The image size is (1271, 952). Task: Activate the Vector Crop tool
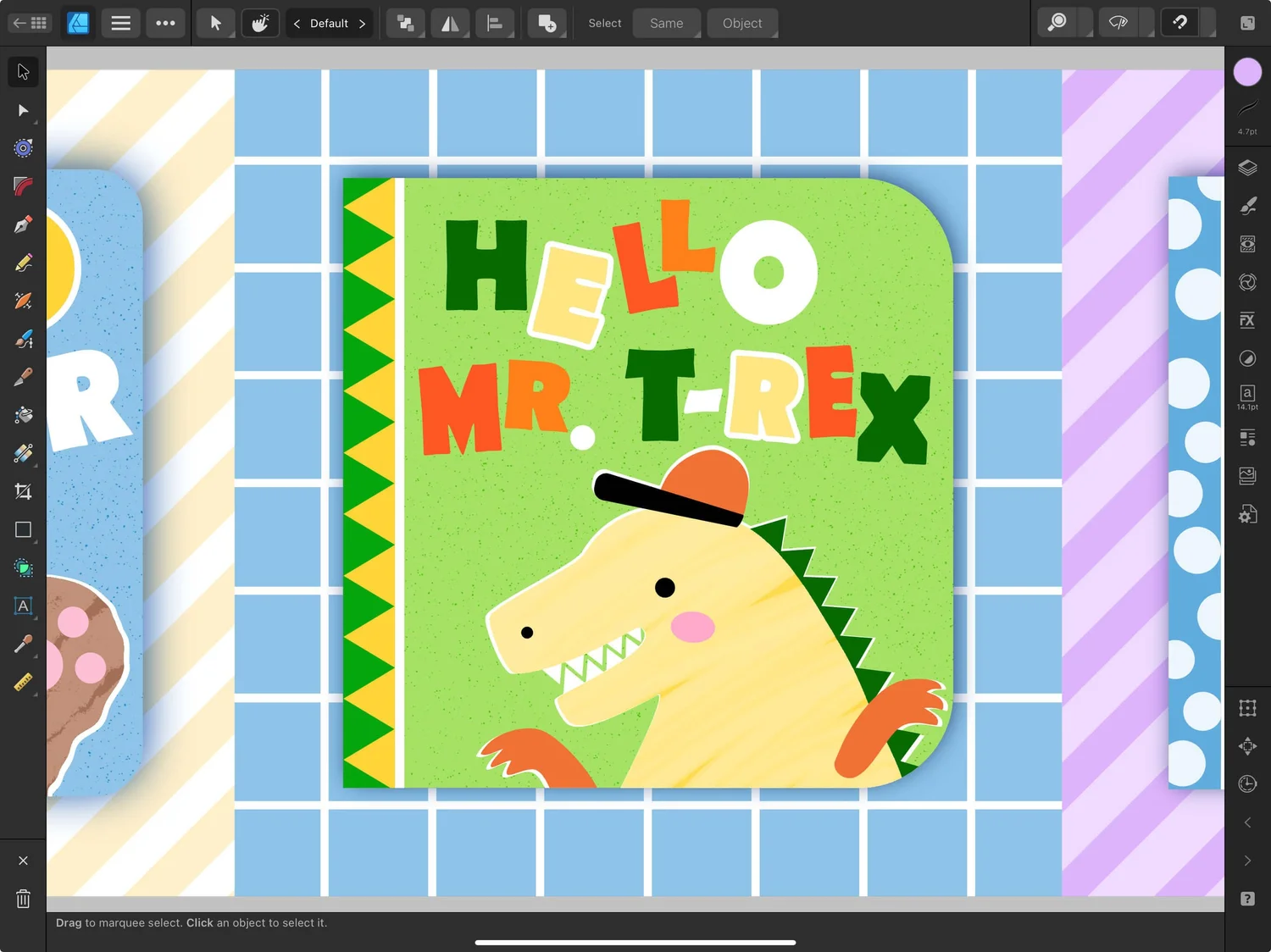23,491
